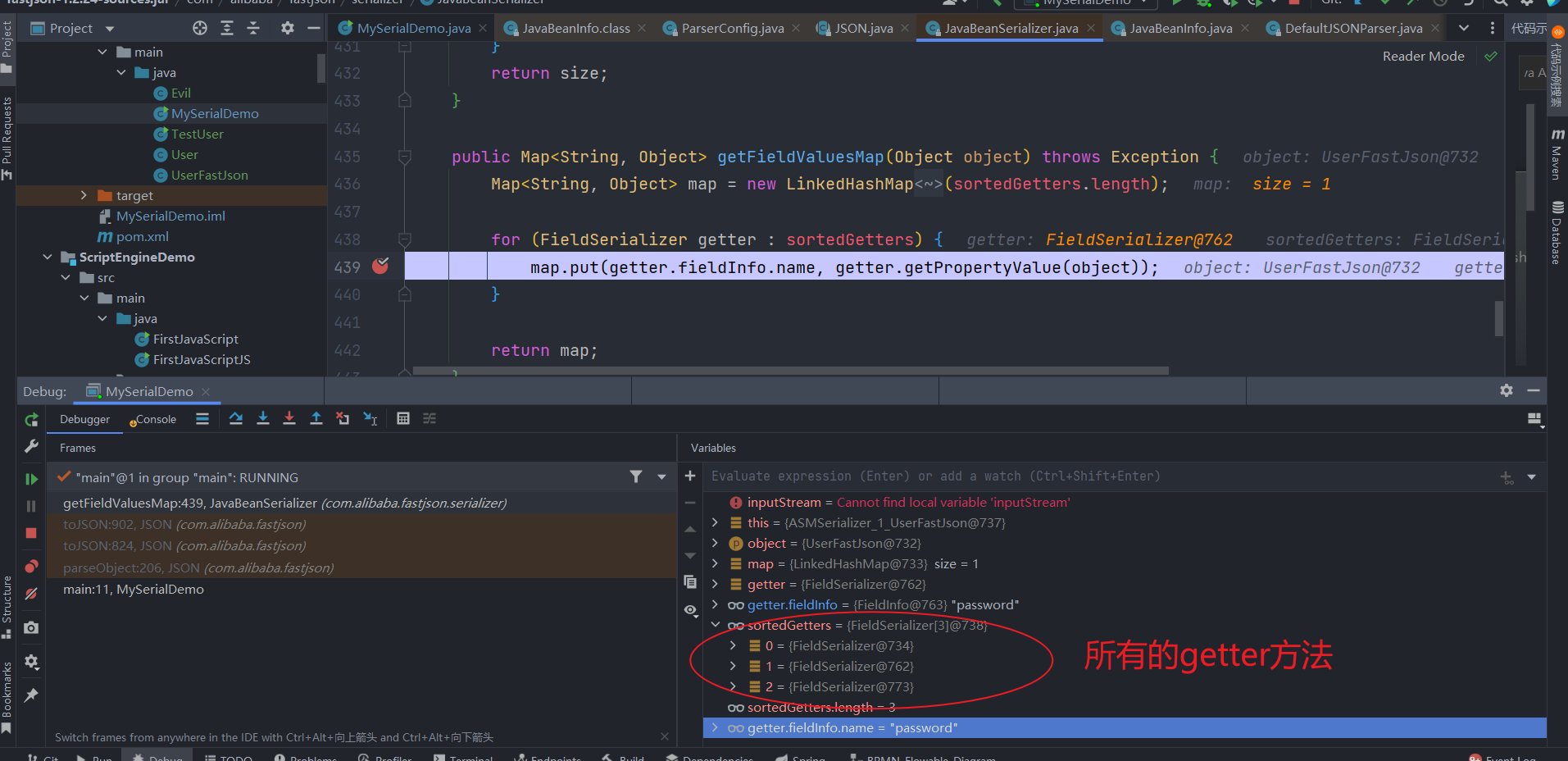Select the Evil class file

173,93
